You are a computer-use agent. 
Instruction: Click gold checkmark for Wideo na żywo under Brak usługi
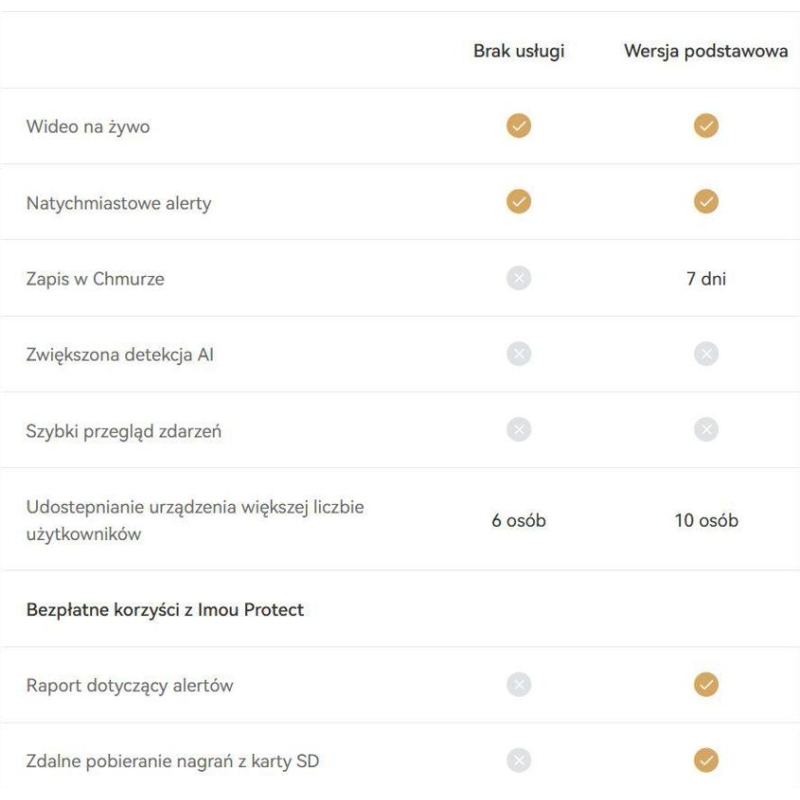click(x=518, y=126)
